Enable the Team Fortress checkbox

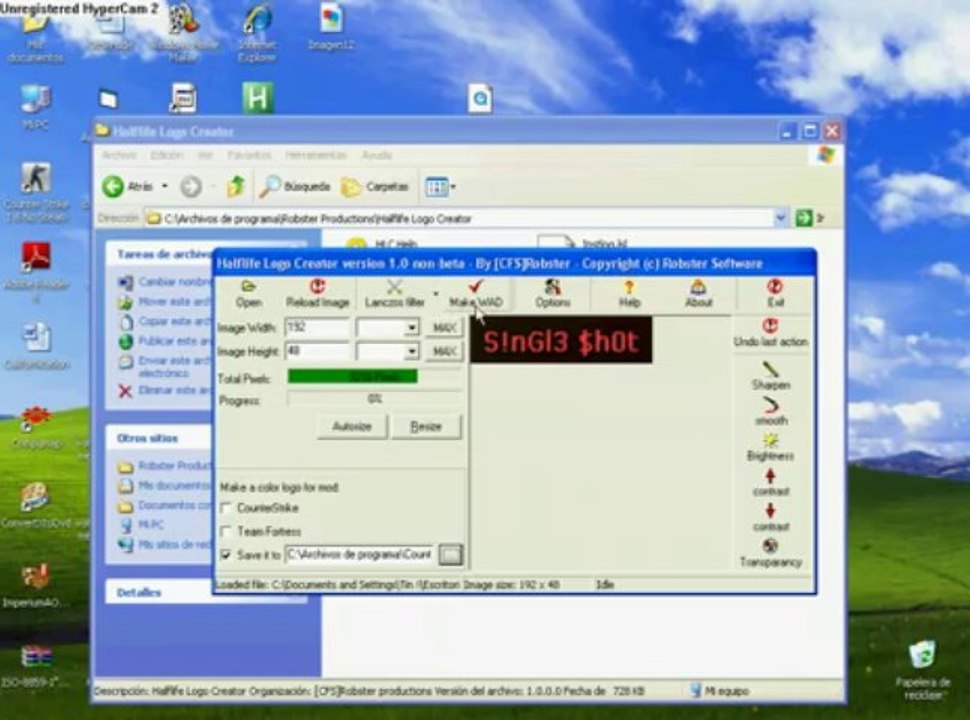226,531
